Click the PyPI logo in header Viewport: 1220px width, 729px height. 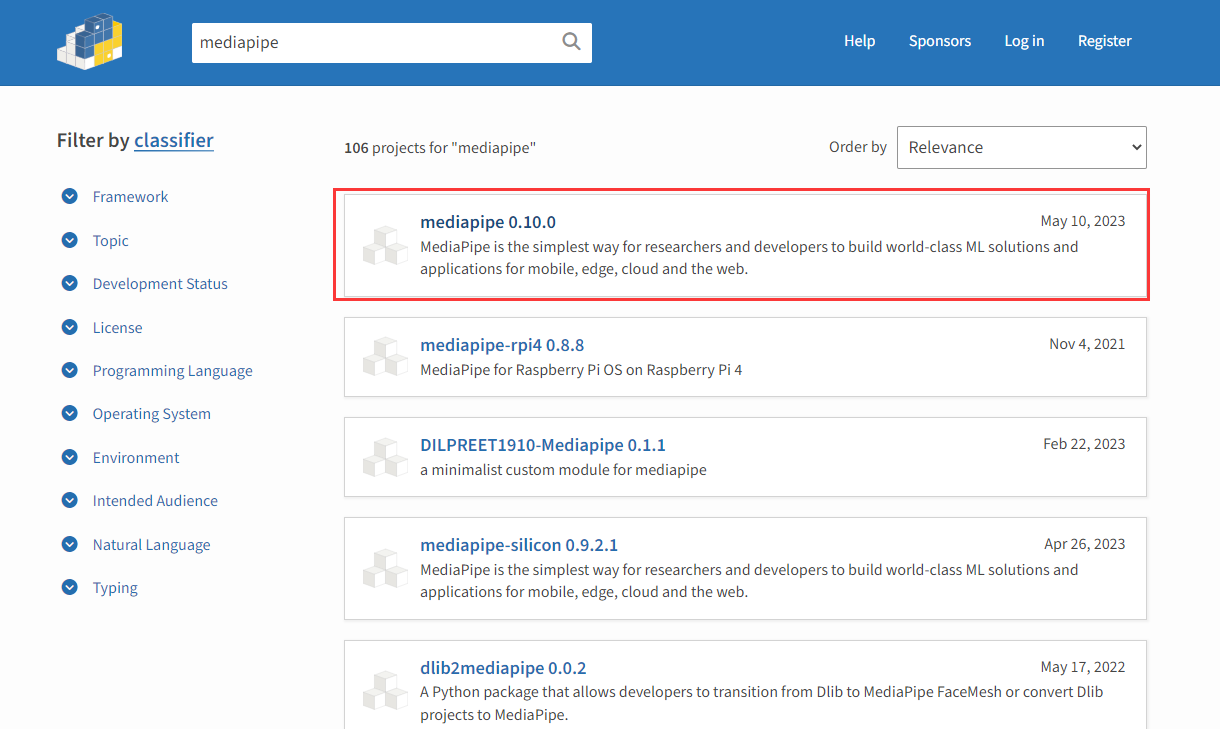90,40
